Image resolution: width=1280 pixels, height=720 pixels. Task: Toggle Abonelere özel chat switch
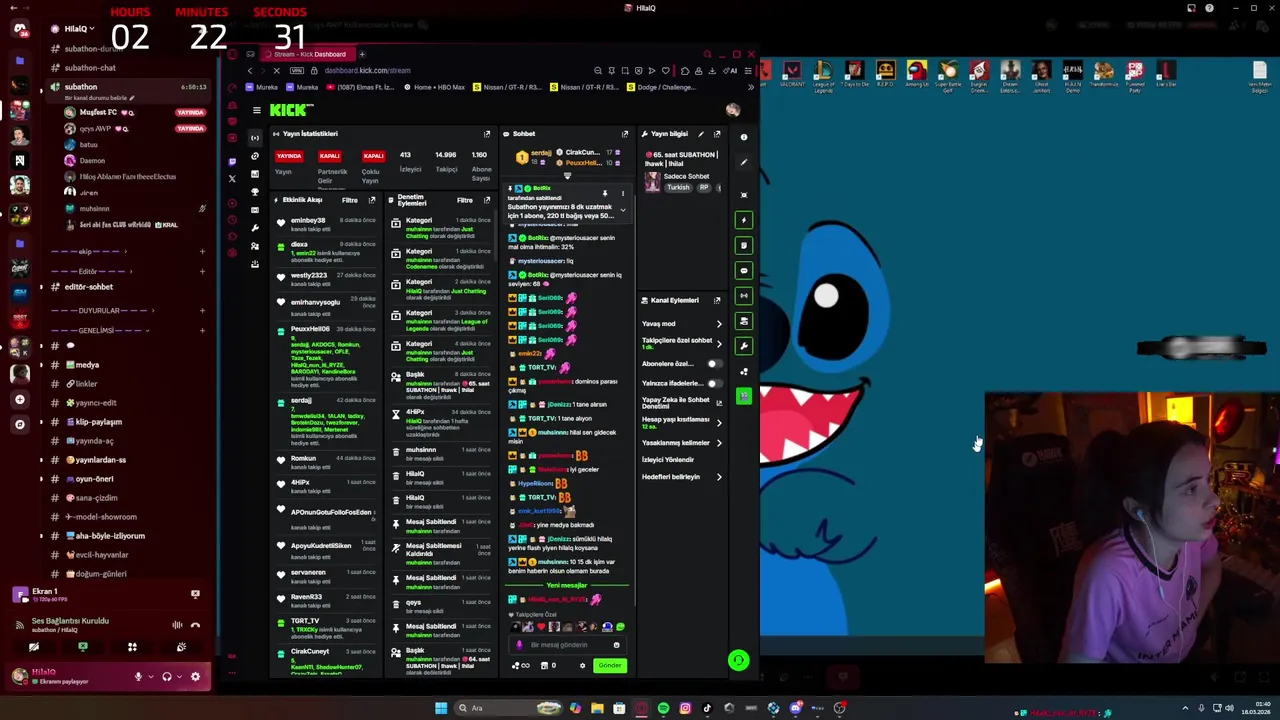(713, 364)
